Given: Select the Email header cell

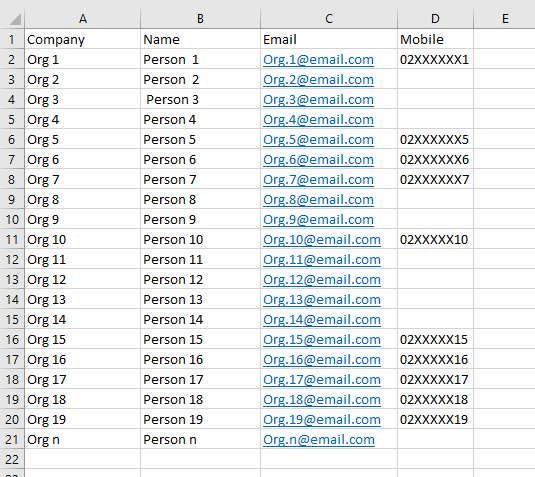Looking at the screenshot, I should 329,39.
